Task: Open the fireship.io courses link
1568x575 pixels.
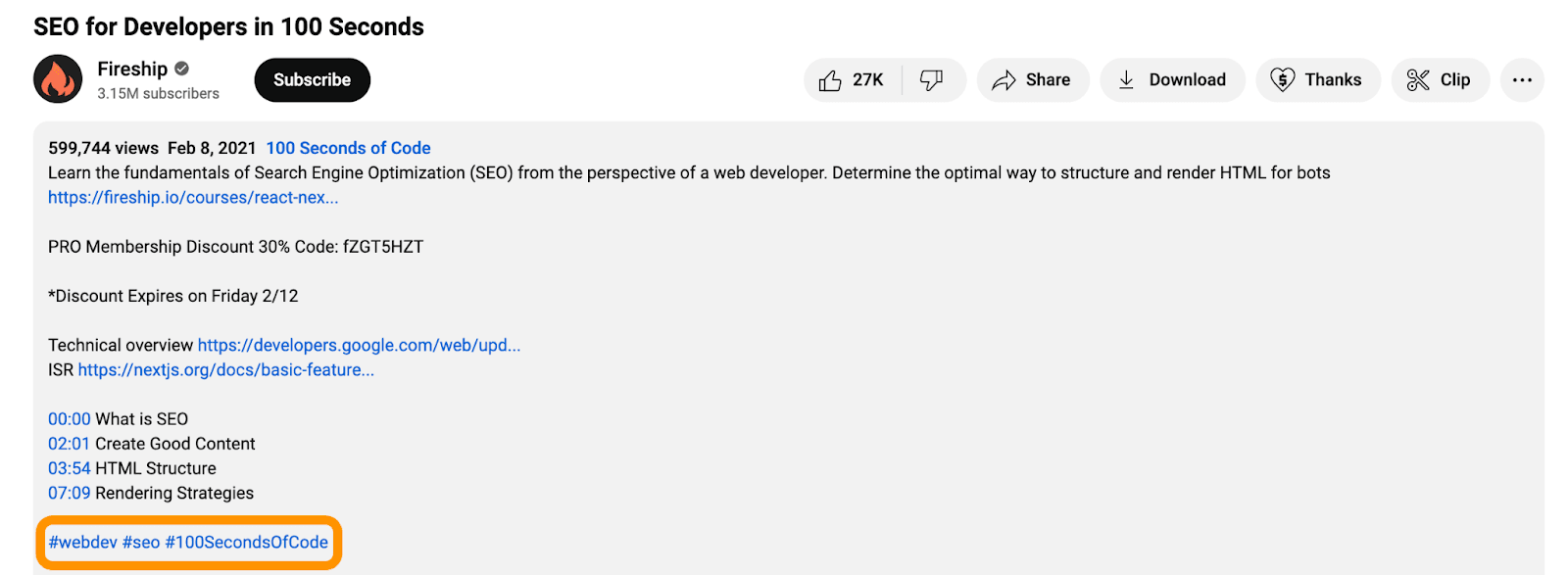Action: point(193,197)
